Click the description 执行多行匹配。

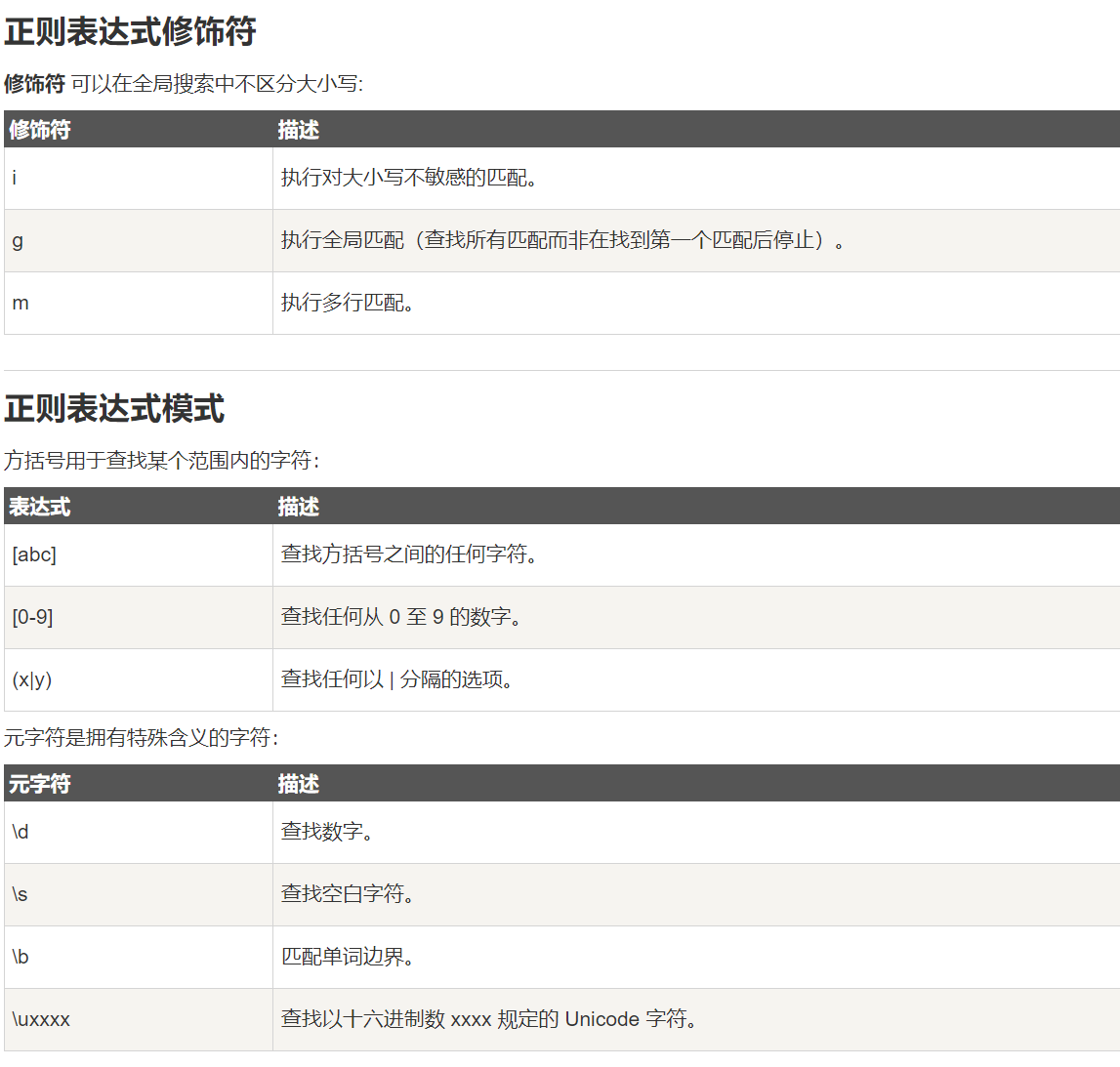tap(348, 303)
